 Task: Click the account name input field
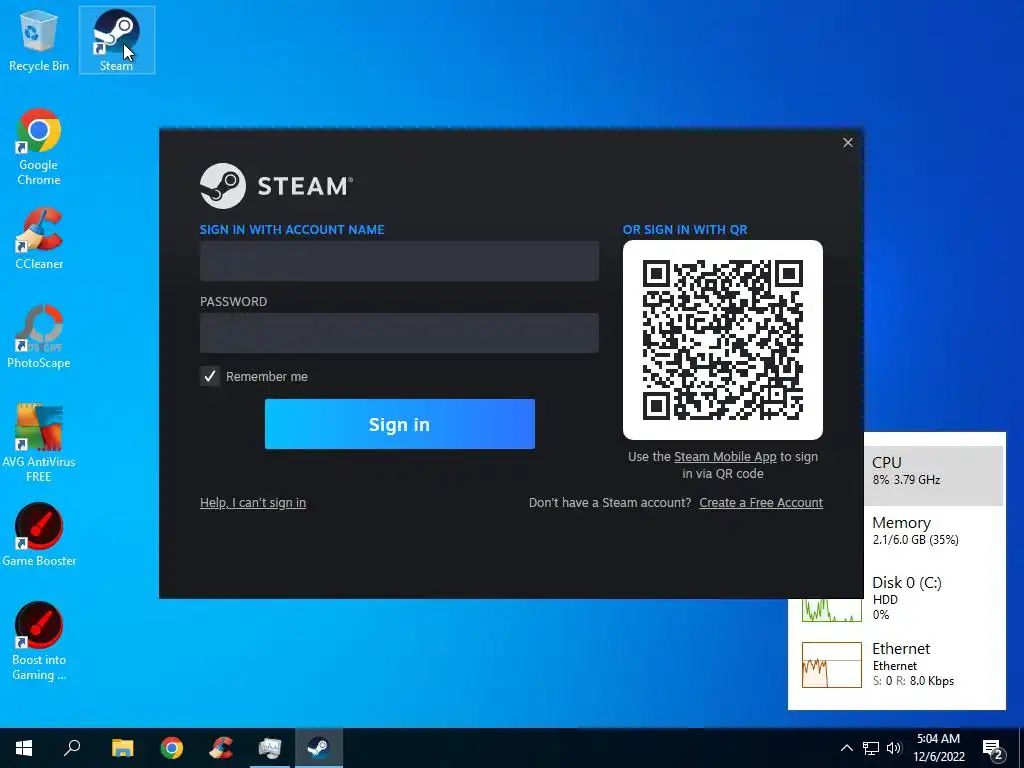pyautogui.click(x=399, y=261)
